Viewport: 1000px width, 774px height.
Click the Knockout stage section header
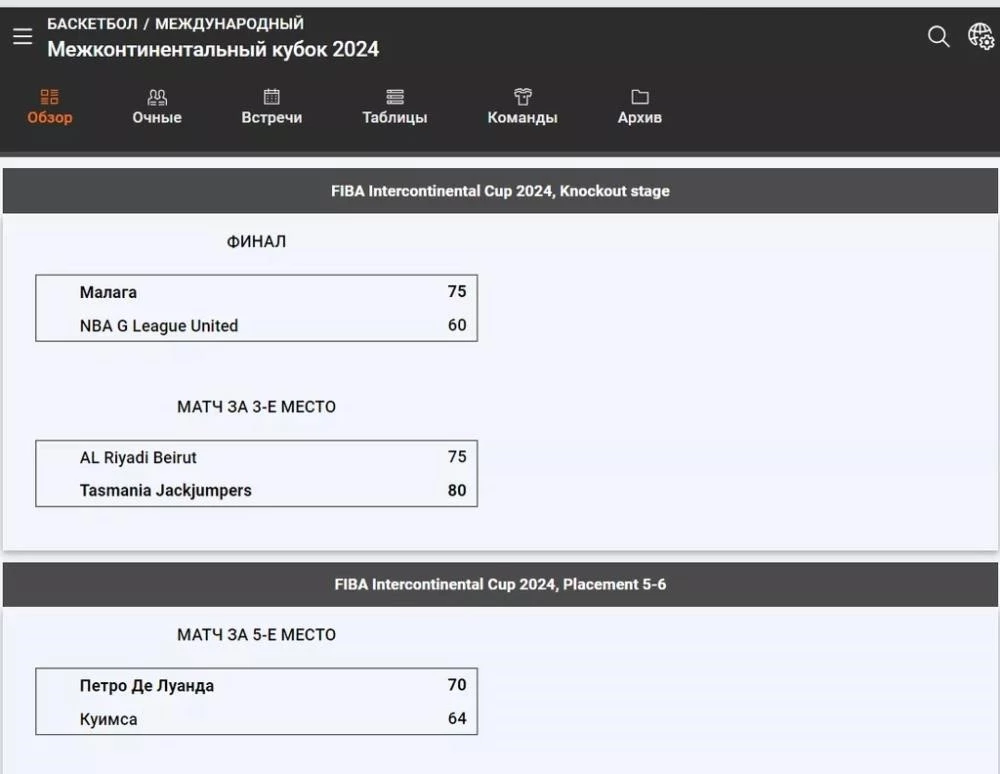coord(500,191)
